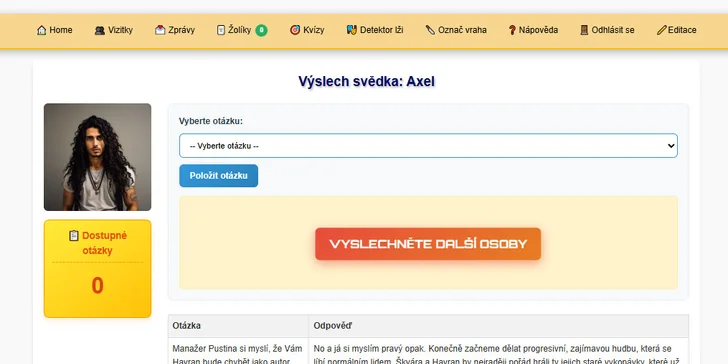Open the Editace link

[x=676, y=30]
